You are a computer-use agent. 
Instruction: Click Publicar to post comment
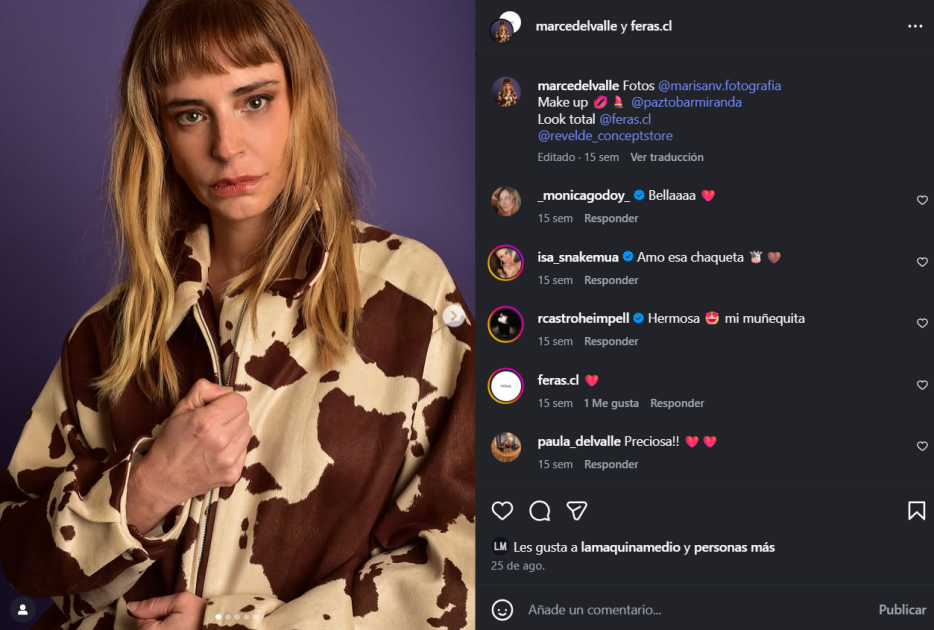click(x=902, y=609)
